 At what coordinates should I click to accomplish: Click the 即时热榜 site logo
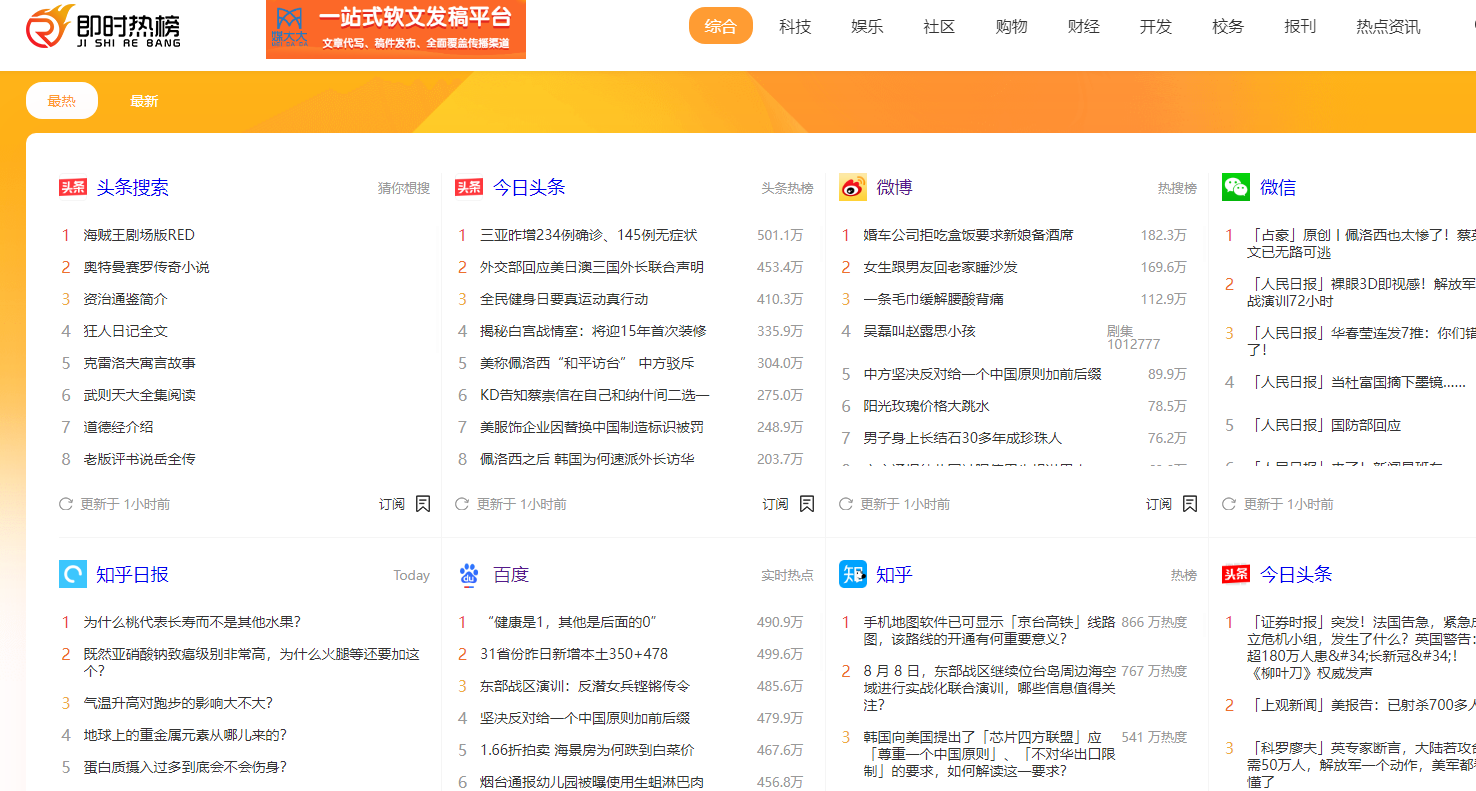tap(104, 27)
